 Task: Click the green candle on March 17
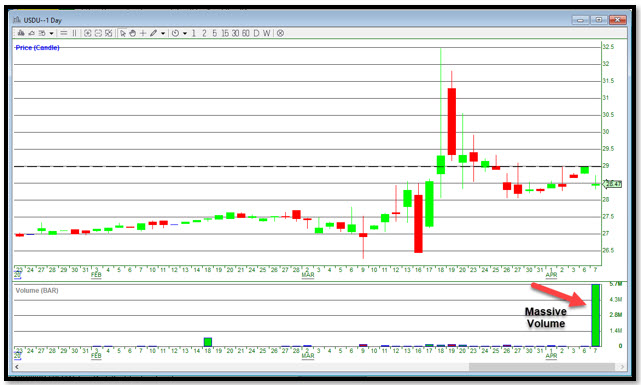click(x=429, y=204)
